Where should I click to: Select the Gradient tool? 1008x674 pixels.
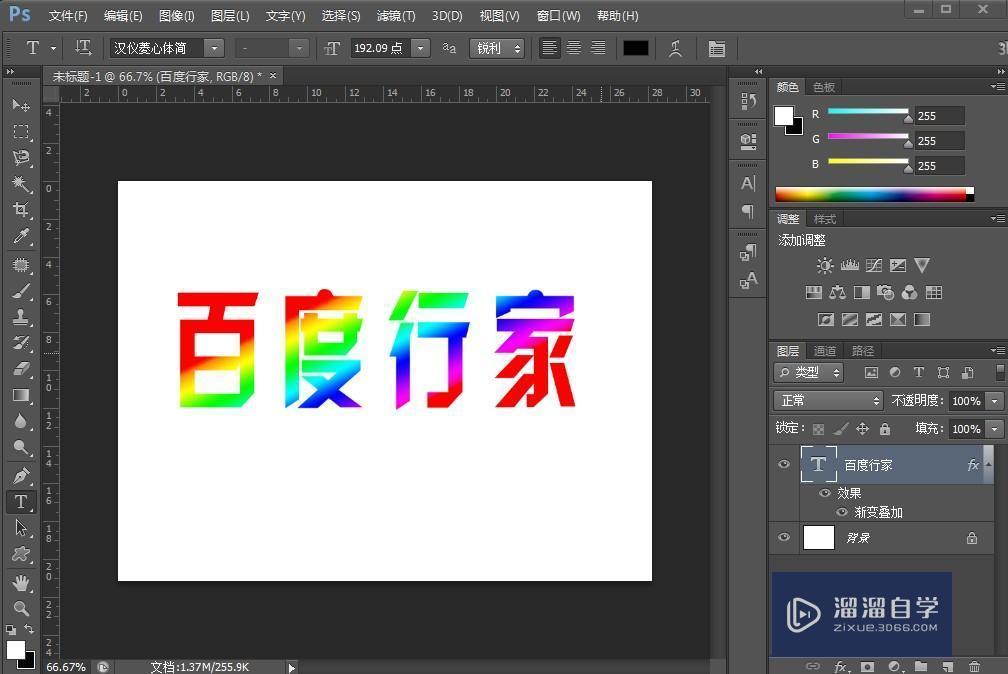(x=21, y=396)
